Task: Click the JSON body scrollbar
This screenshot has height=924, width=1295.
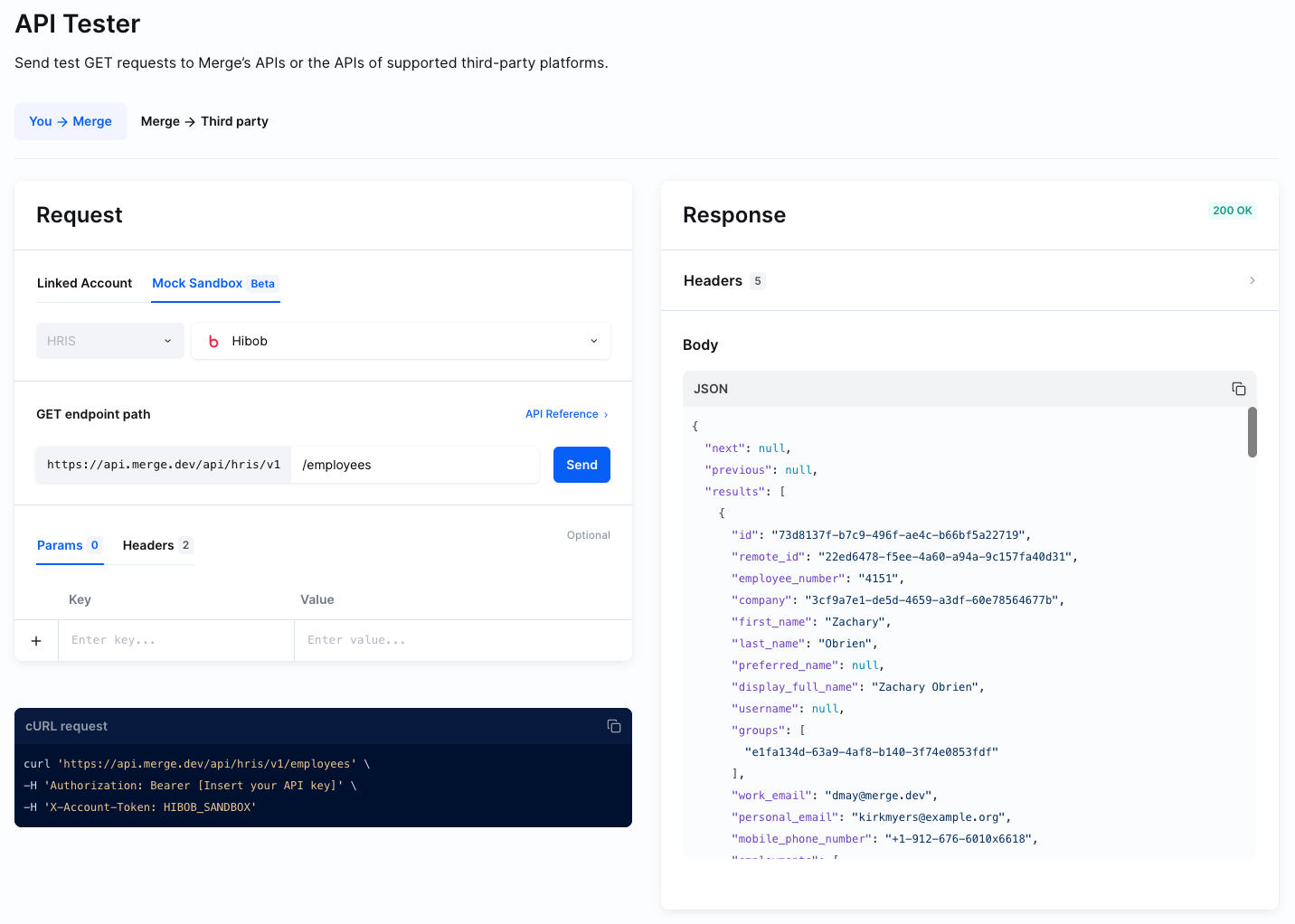Action: 1252,432
